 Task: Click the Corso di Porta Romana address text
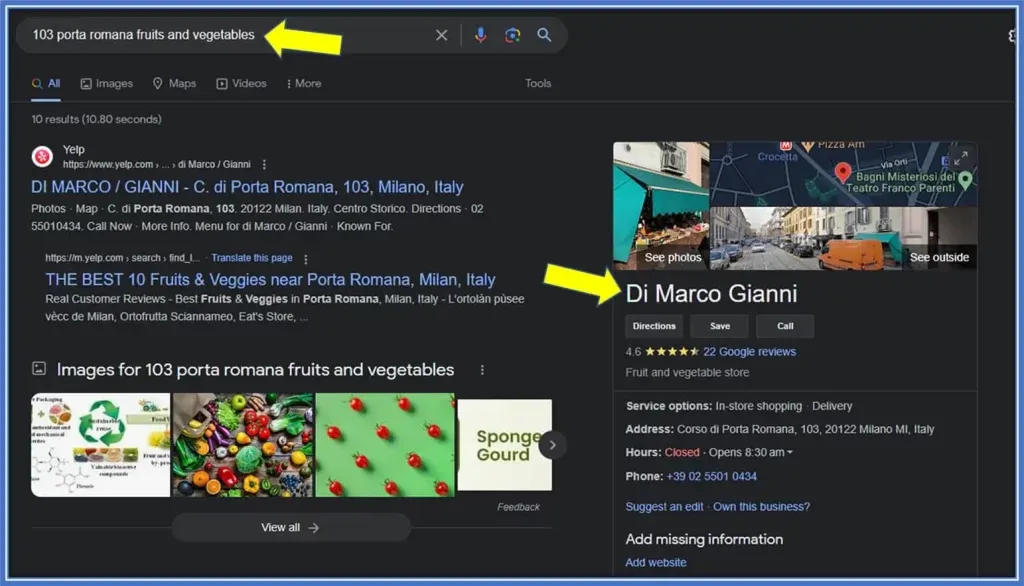click(805, 429)
